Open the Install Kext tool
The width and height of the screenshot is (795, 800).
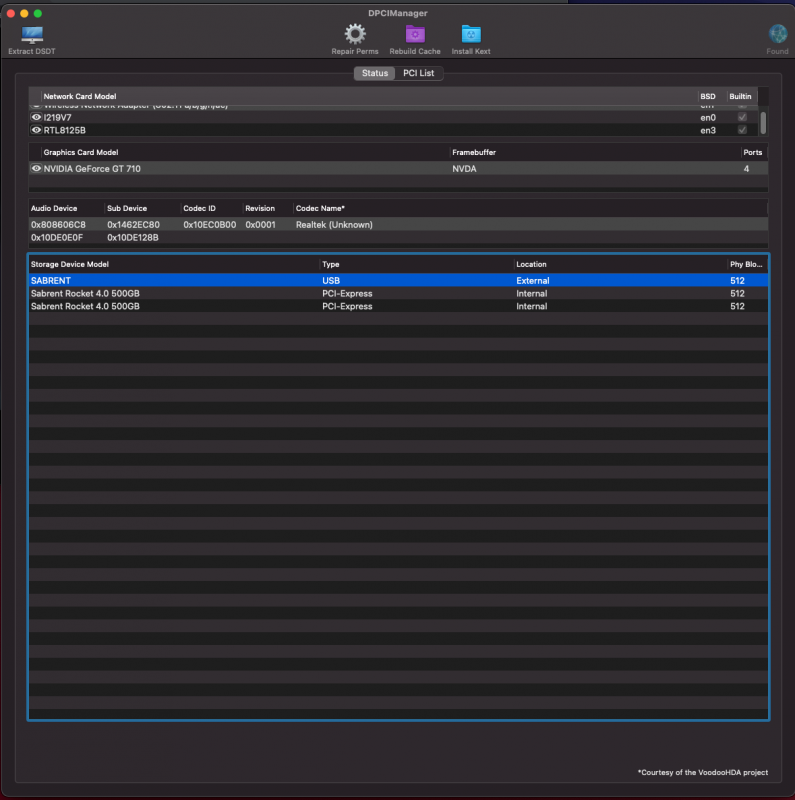pyautogui.click(x=471, y=35)
